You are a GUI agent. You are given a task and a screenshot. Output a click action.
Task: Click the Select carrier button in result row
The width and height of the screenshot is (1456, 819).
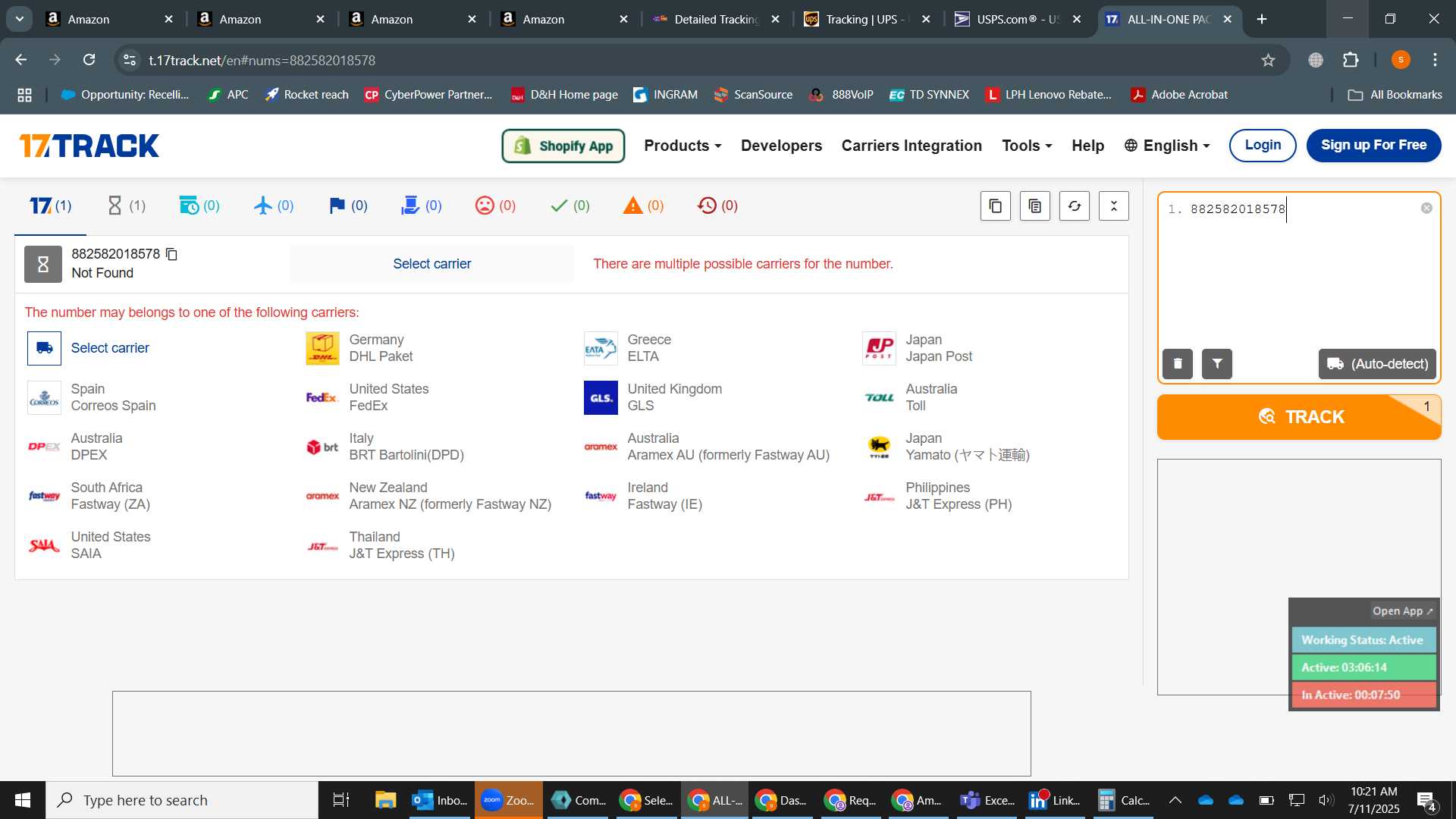coord(431,264)
